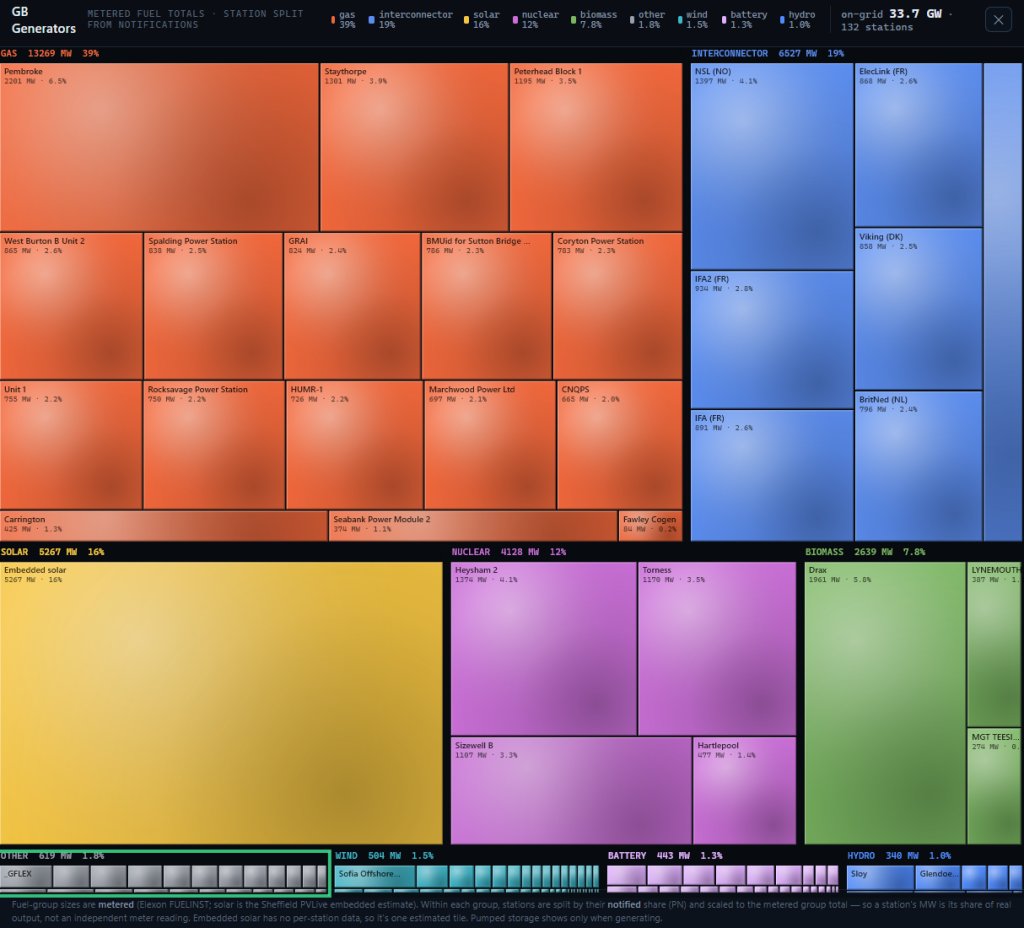Click the WIND 504 MW header
The width and height of the screenshot is (1024, 928).
pos(384,856)
